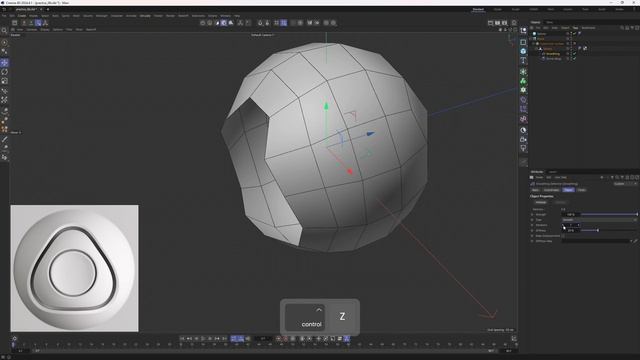The width and height of the screenshot is (640, 360).
Task: Click the go to start playback button
Action: 182,338
